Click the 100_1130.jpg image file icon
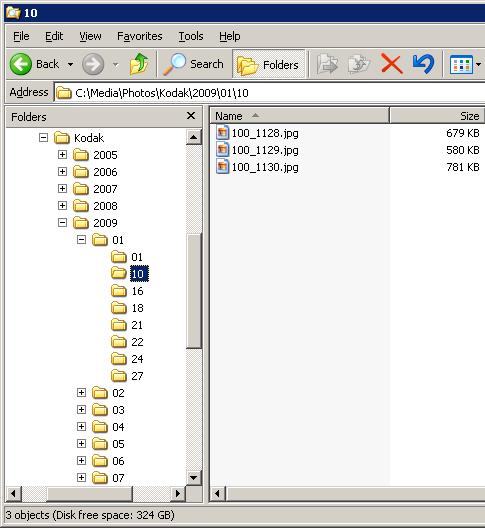 click(x=222, y=167)
